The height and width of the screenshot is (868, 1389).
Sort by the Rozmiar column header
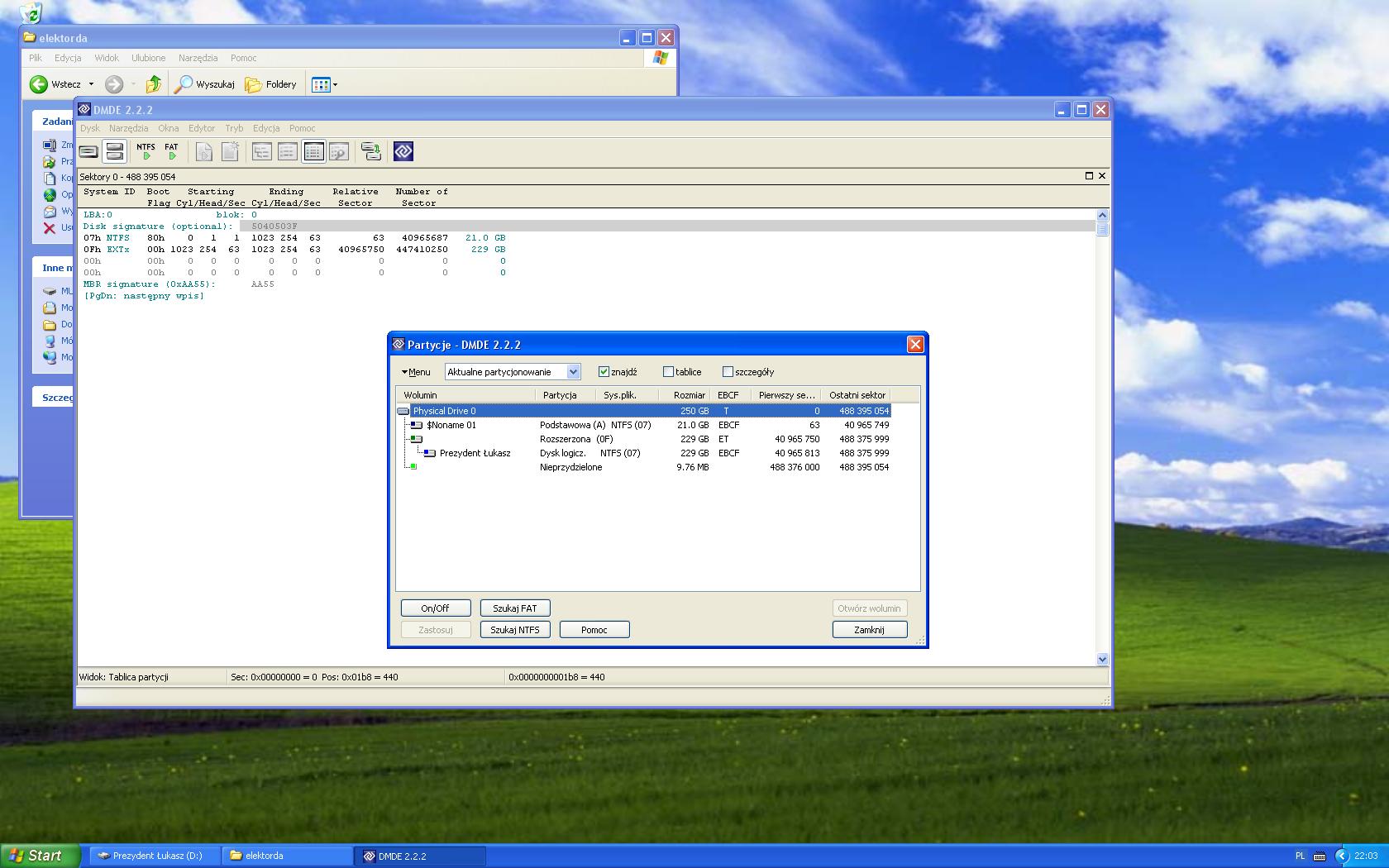(x=685, y=395)
